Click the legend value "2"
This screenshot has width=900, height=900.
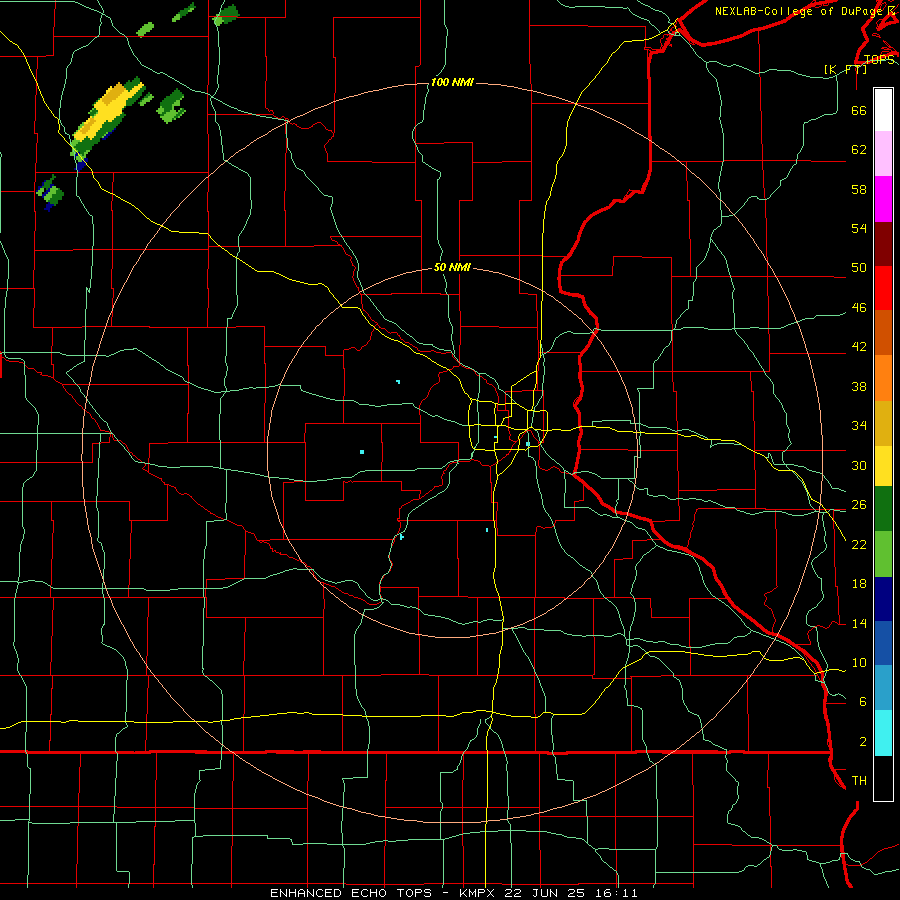[x=863, y=741]
